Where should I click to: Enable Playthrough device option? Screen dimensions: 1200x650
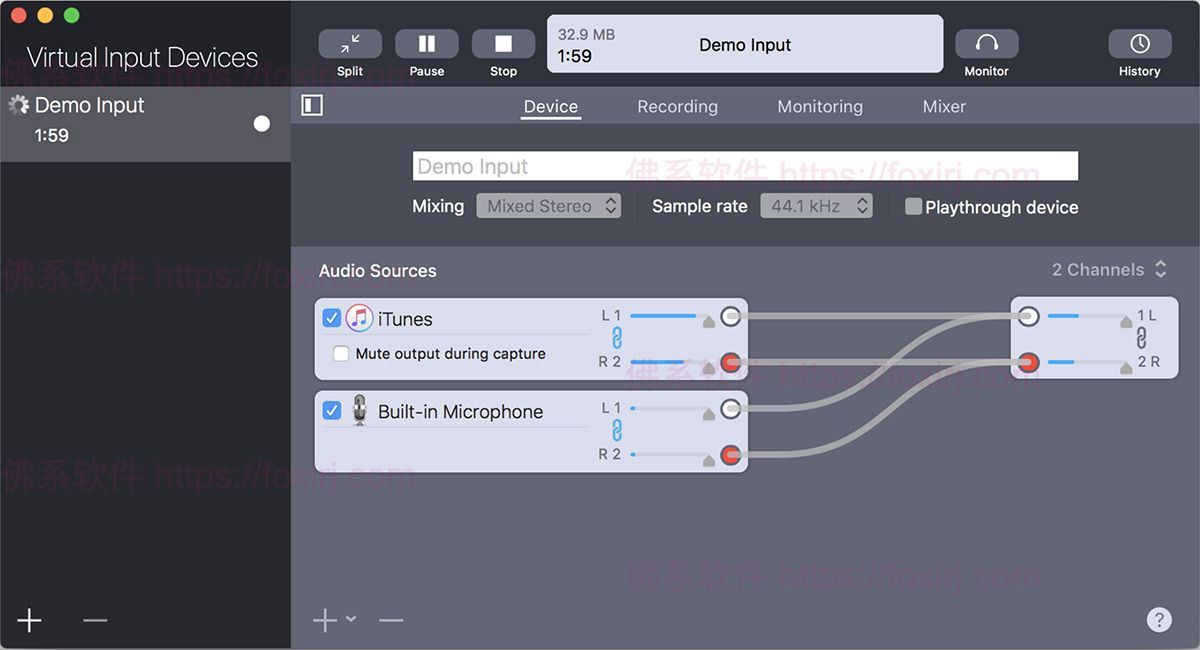pyautogui.click(x=912, y=206)
